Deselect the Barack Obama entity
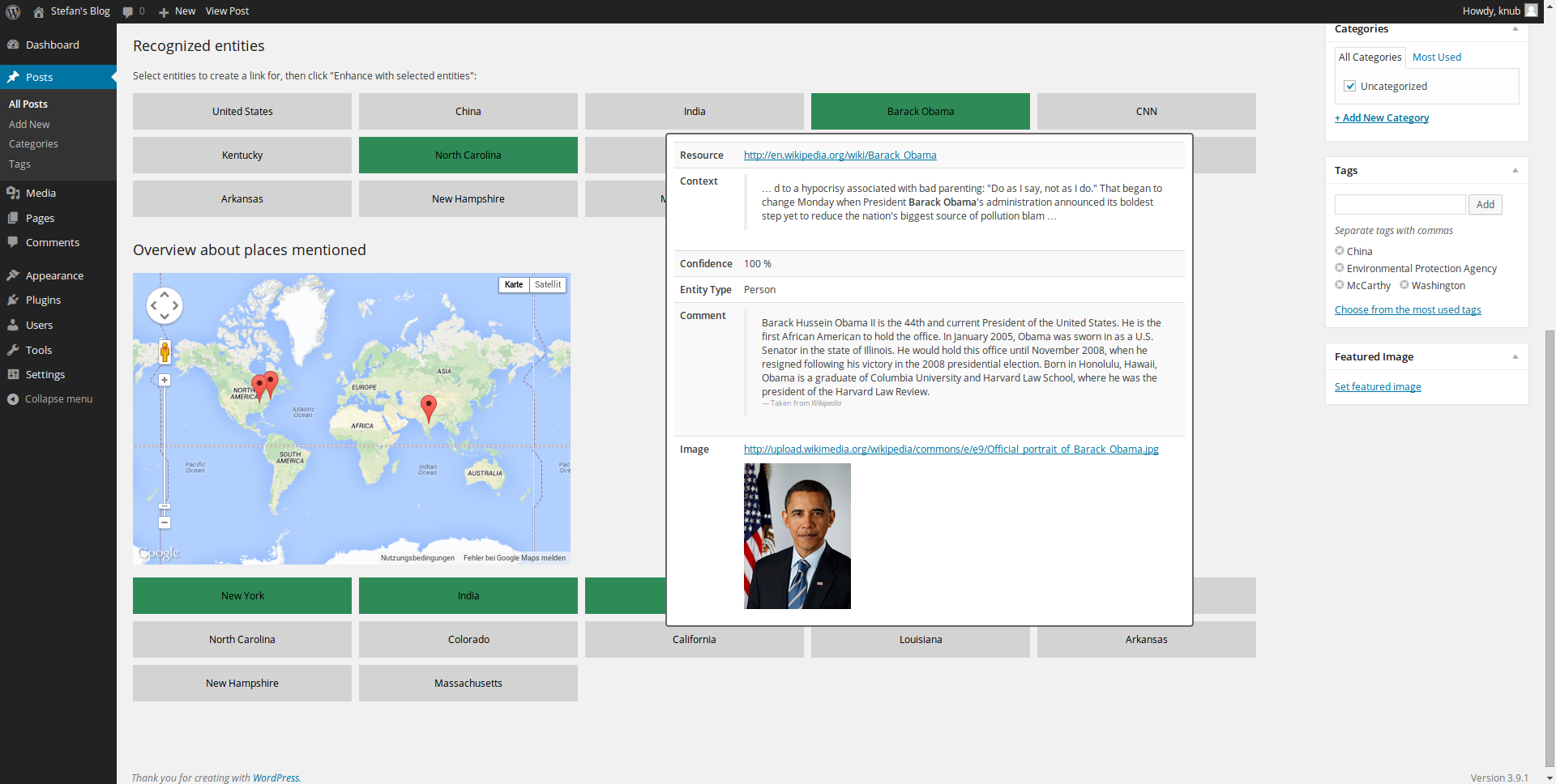 coord(921,111)
